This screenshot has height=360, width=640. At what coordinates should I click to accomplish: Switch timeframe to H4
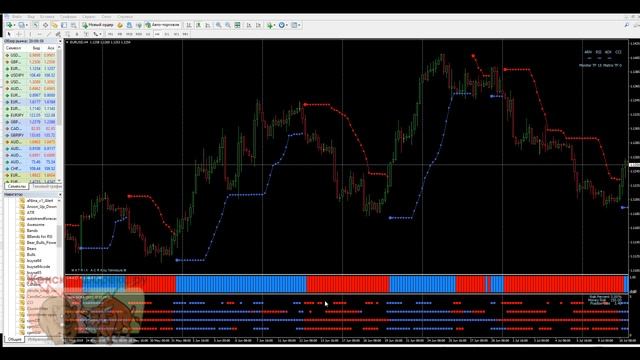pos(157,34)
